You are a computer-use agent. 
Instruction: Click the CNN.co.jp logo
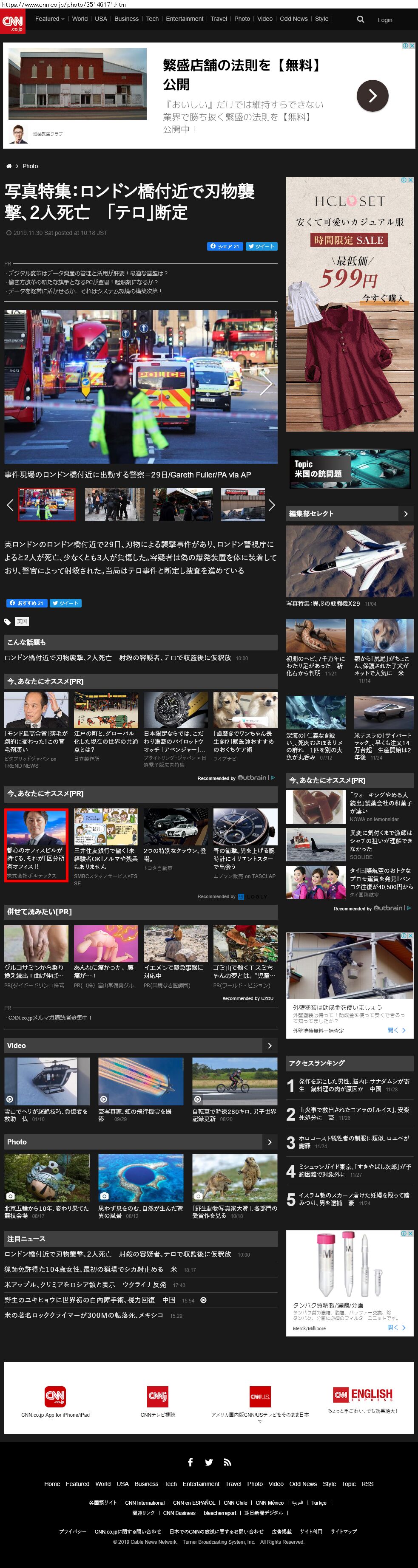(x=13, y=22)
